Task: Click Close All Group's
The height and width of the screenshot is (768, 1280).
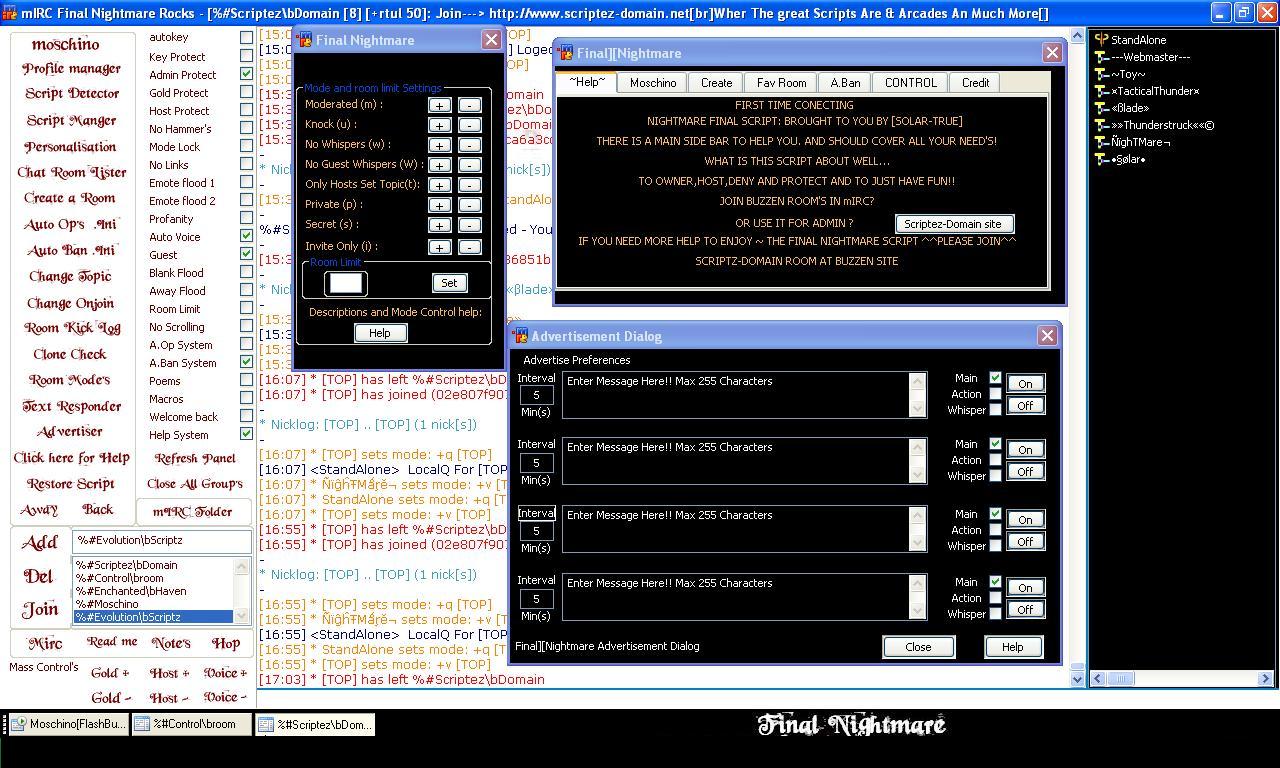Action: tap(195, 483)
